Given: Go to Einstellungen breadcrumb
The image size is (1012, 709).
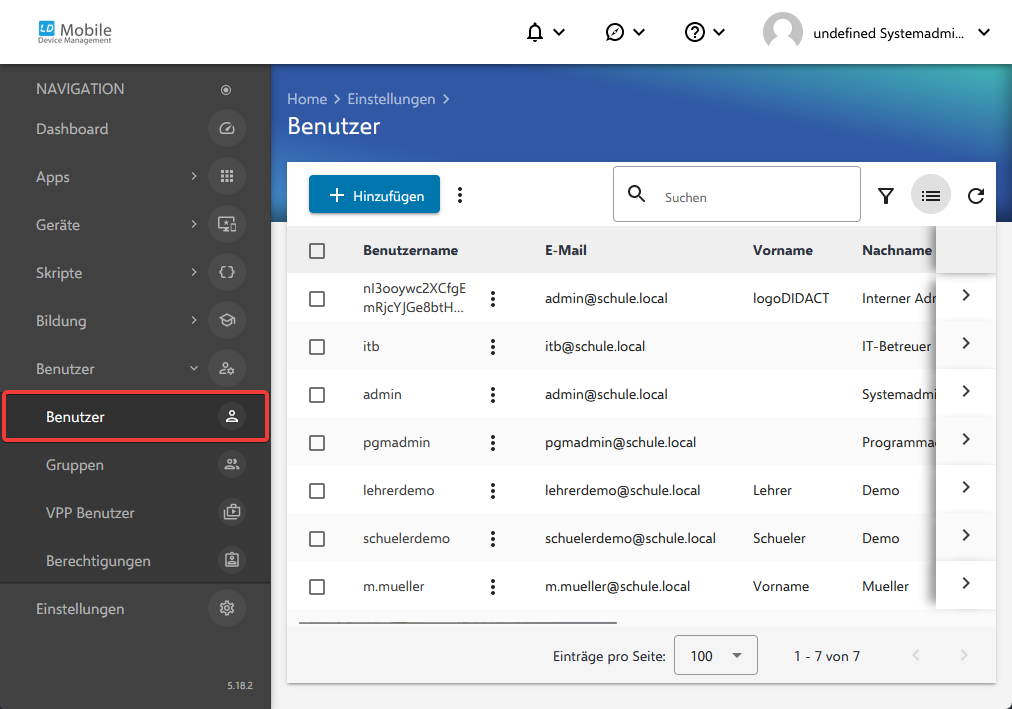Looking at the screenshot, I should [391, 99].
